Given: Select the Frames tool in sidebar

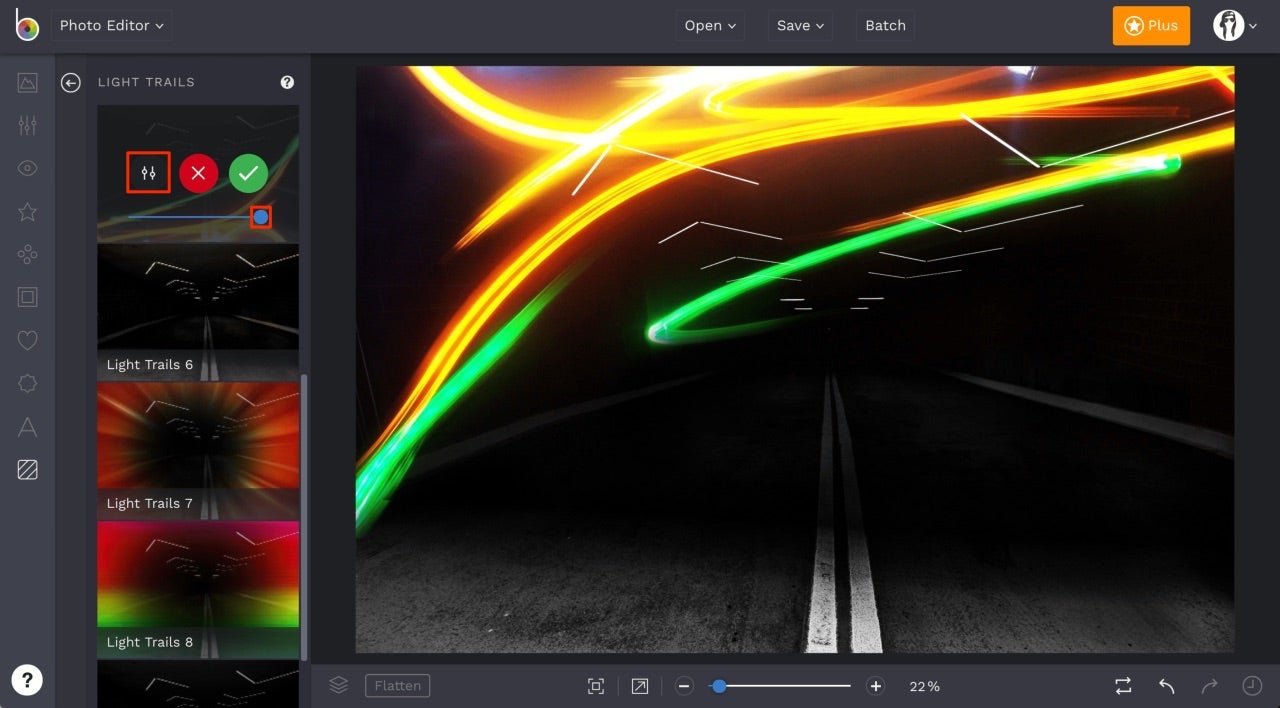Looking at the screenshot, I should (x=27, y=296).
